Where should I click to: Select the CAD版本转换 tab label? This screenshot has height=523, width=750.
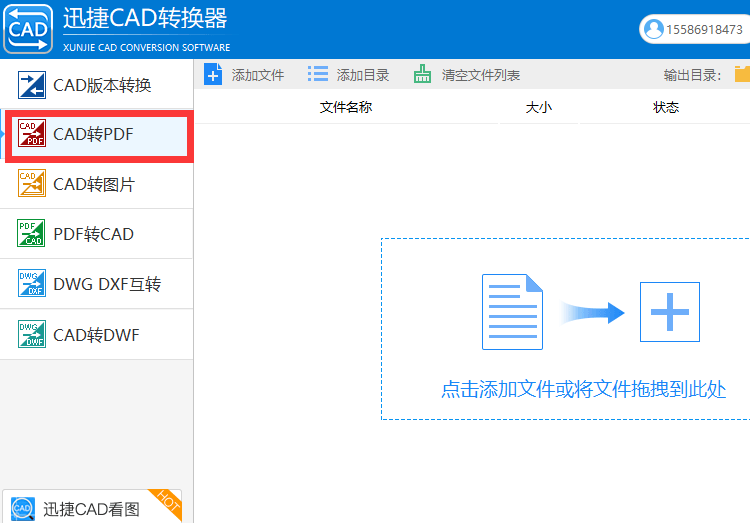(102, 85)
